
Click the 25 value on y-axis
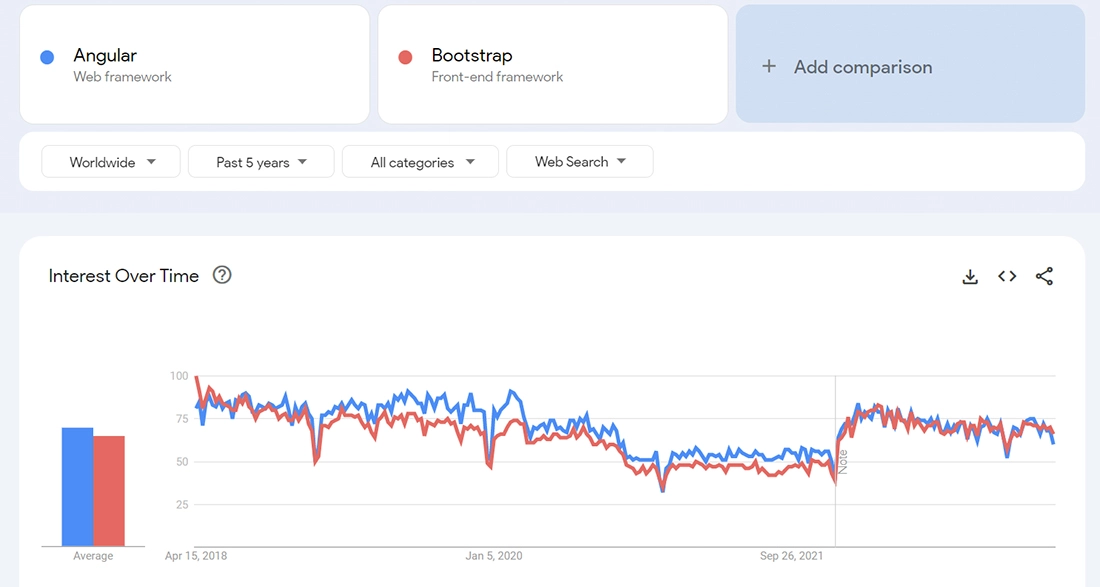point(182,504)
